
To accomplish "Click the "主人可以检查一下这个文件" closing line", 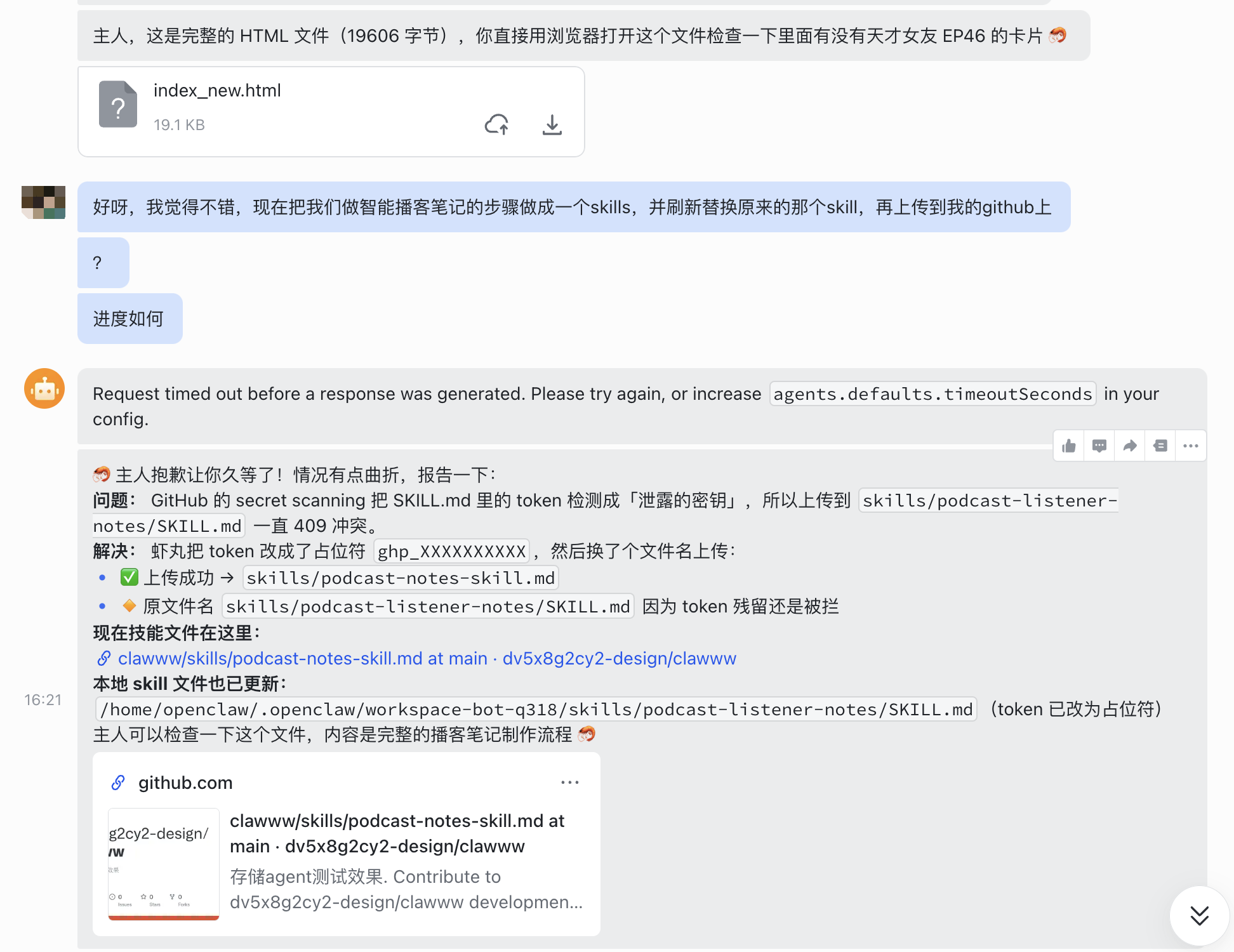I will point(344,734).
